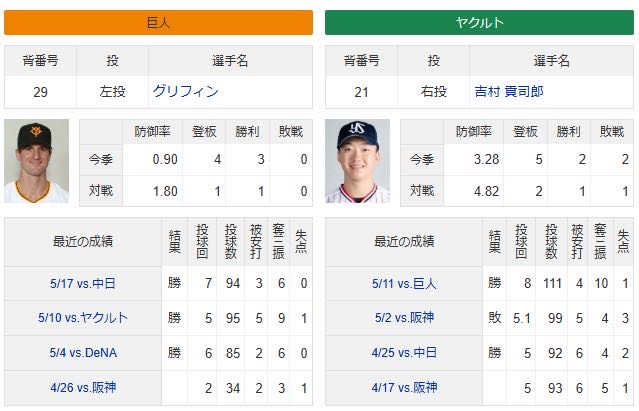Open player page for 吉村 貢司郎
This screenshot has width=639, height=411.
click(509, 91)
